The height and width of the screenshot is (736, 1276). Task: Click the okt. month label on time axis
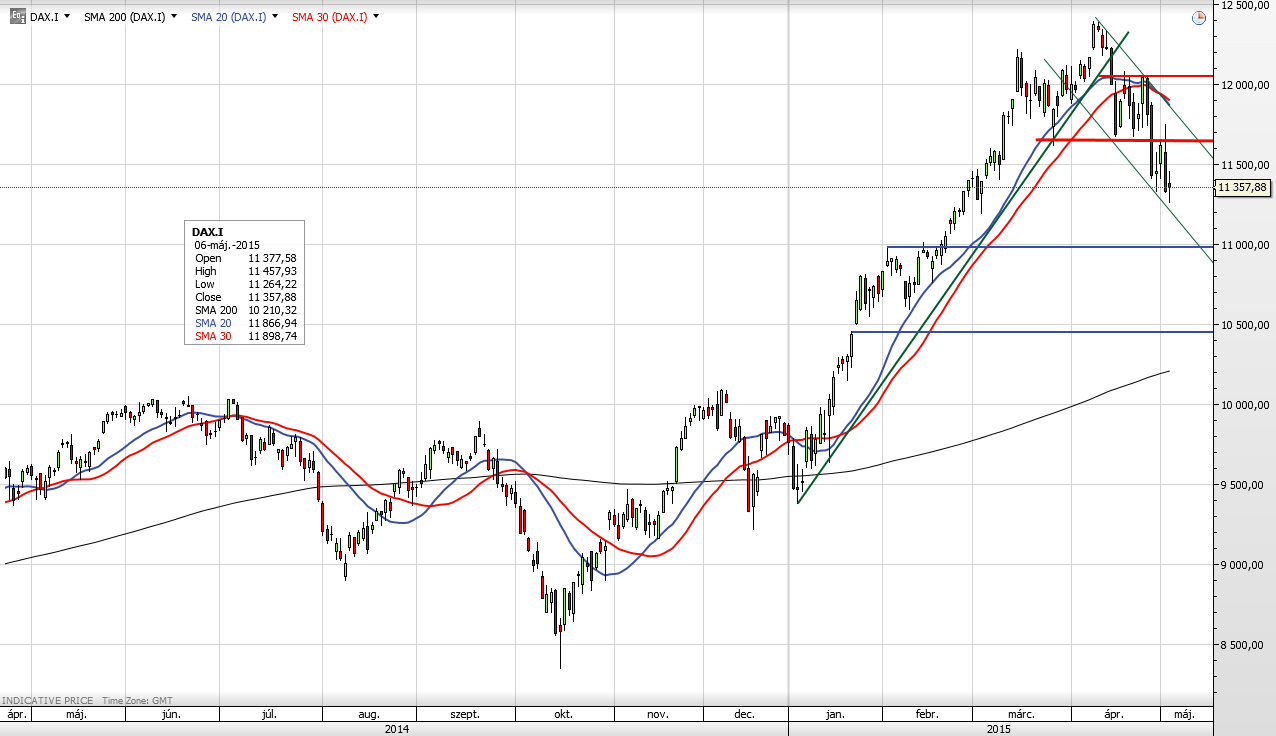(x=563, y=715)
